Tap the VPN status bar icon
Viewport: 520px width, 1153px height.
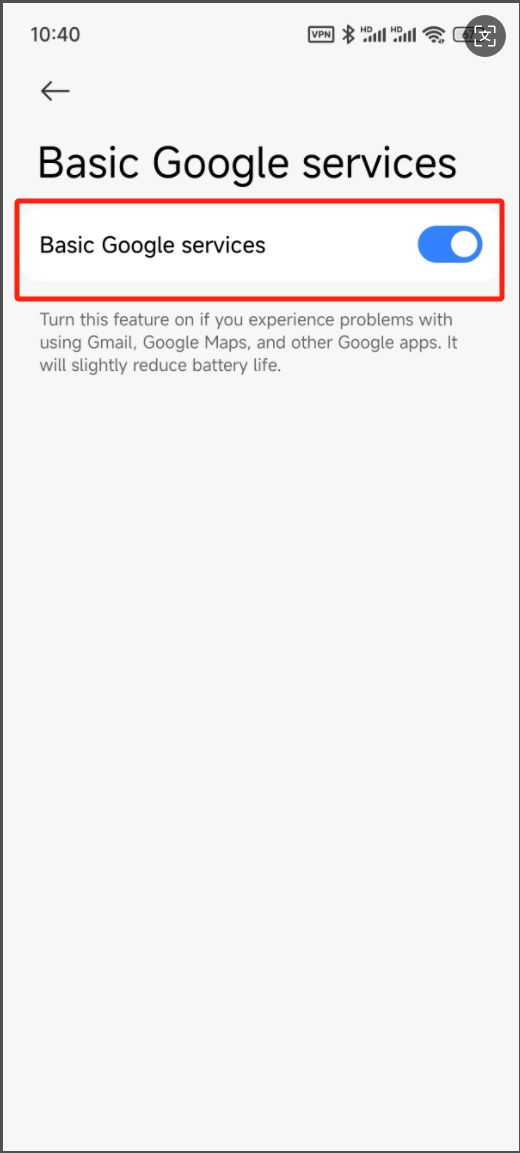pos(321,35)
